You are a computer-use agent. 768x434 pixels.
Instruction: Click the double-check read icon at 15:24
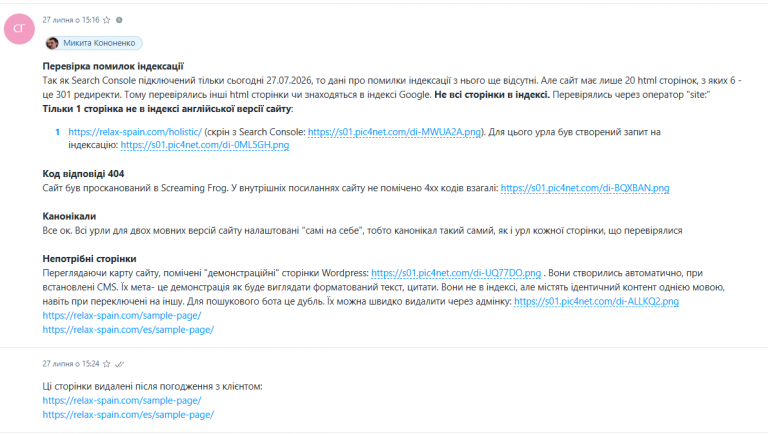coord(120,364)
